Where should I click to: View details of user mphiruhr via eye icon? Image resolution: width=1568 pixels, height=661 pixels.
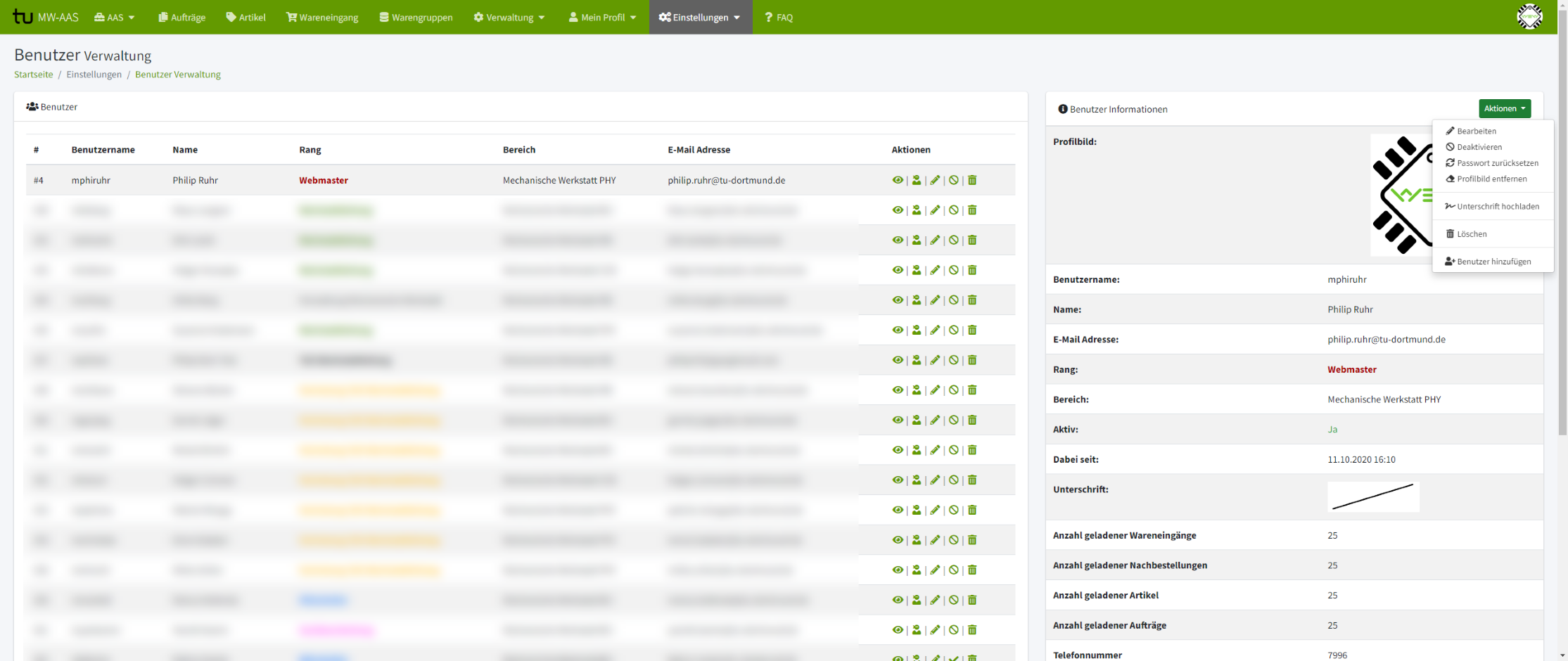[x=898, y=180]
